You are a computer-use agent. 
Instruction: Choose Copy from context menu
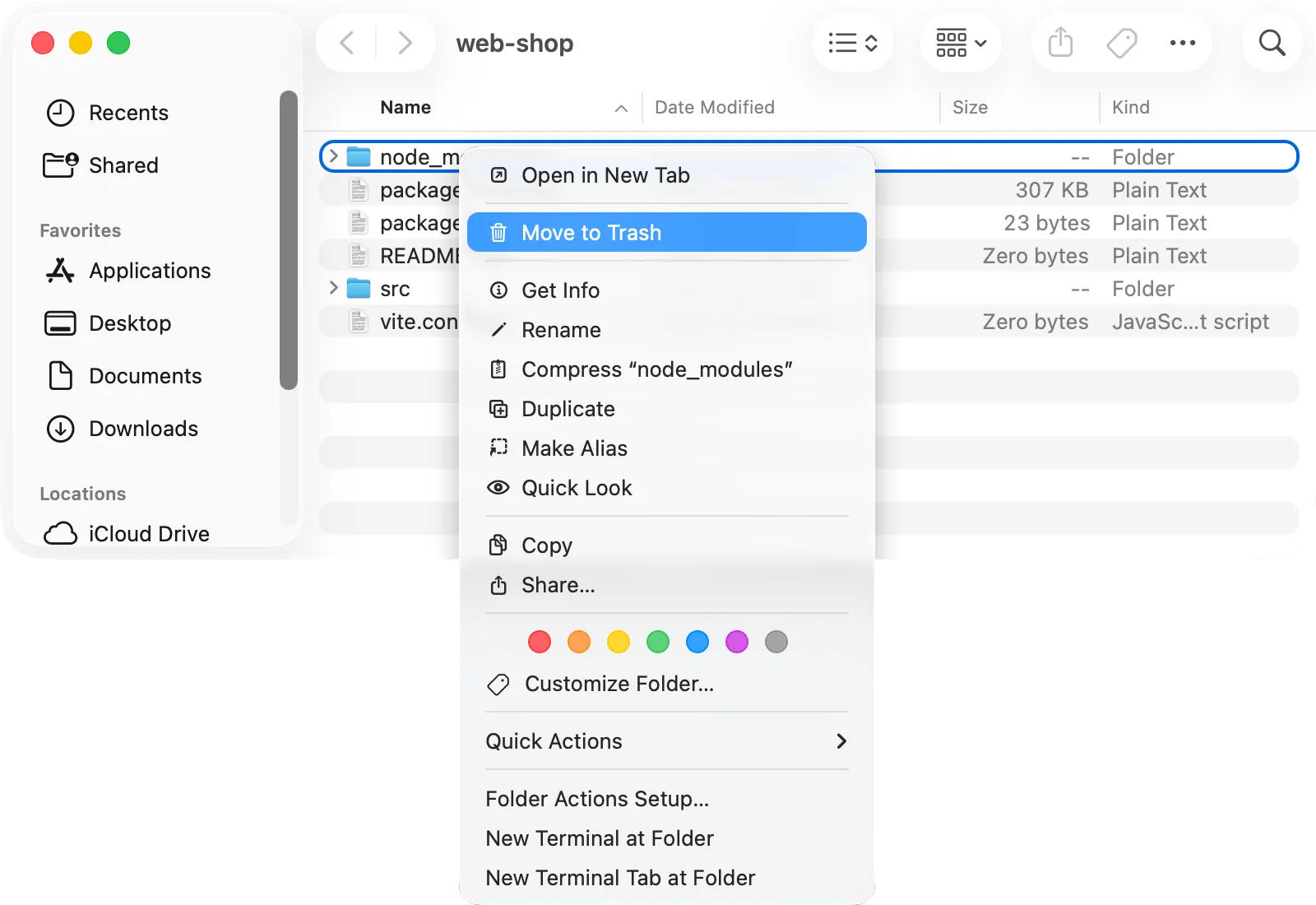click(667, 545)
